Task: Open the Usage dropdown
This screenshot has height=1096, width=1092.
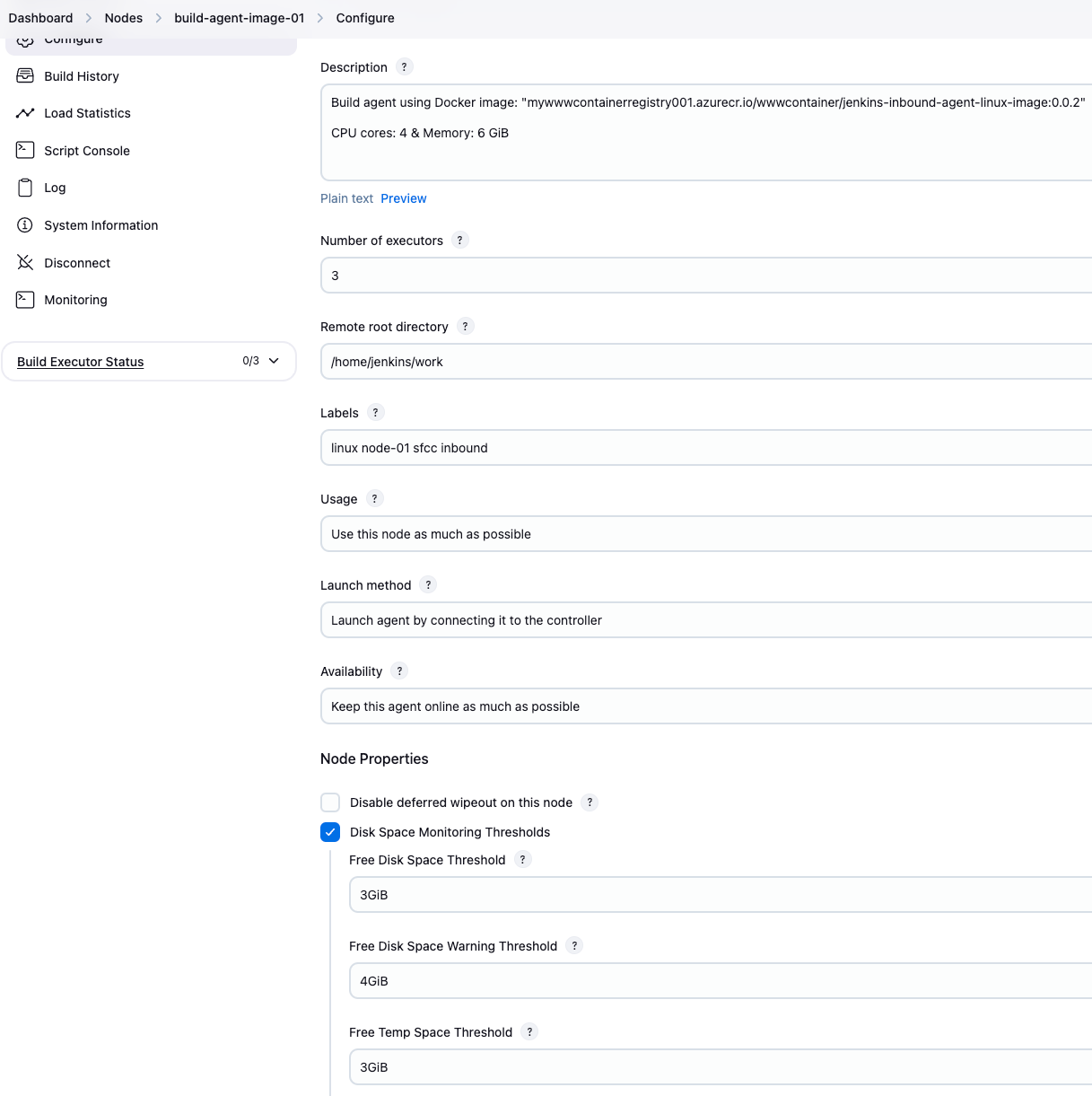Action: 706,534
